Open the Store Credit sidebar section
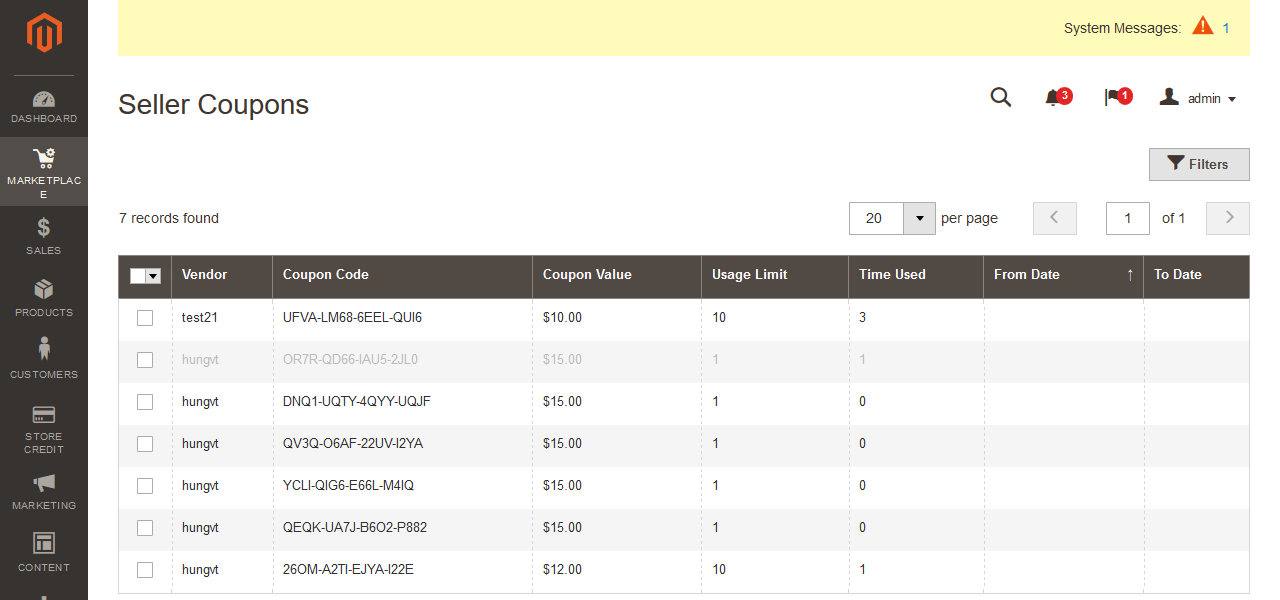The image size is (1280, 600). [x=44, y=430]
